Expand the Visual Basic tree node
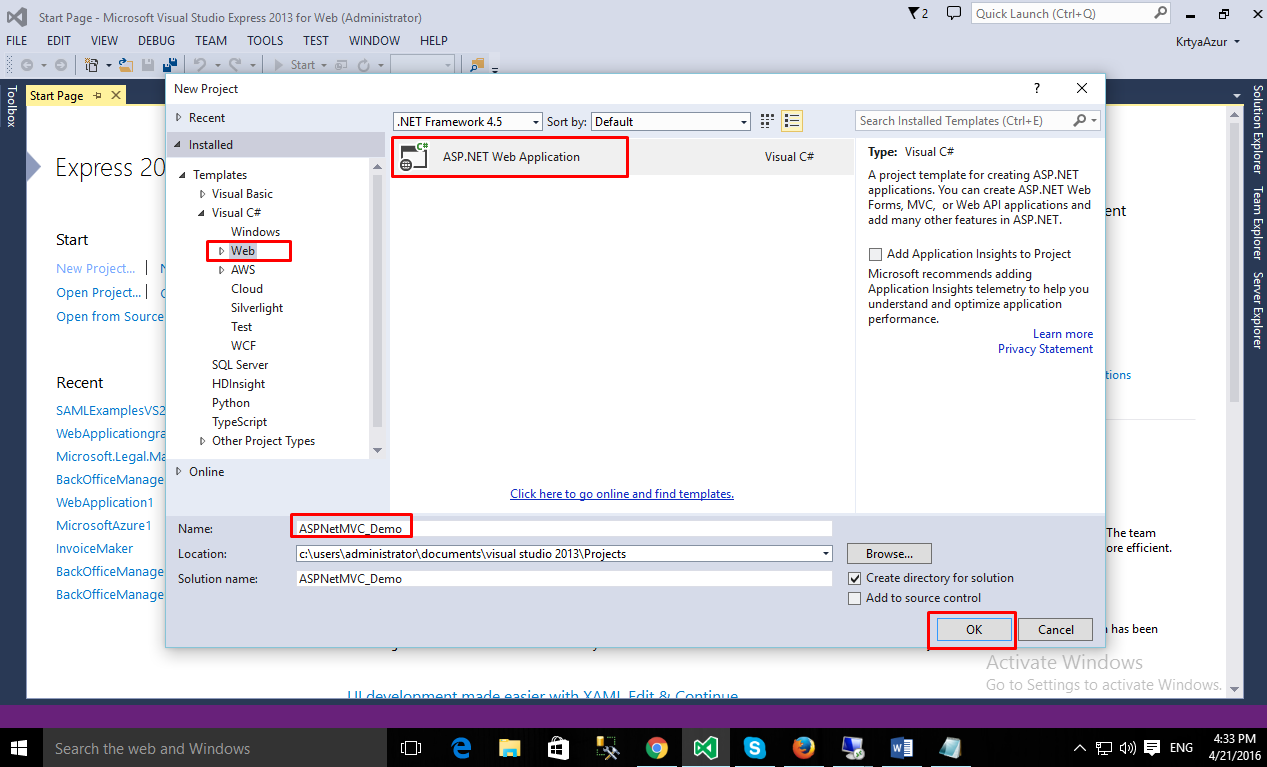The image size is (1267, 767). click(203, 194)
